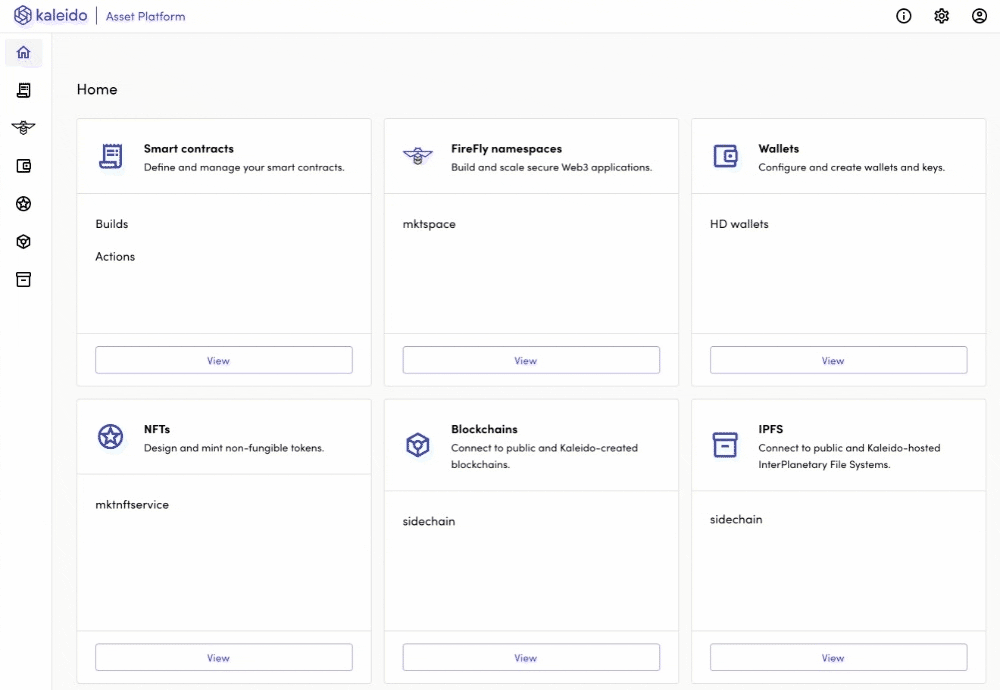Click the FireFly namespaces card title
The width and height of the screenshot is (1000, 690).
[506, 149]
